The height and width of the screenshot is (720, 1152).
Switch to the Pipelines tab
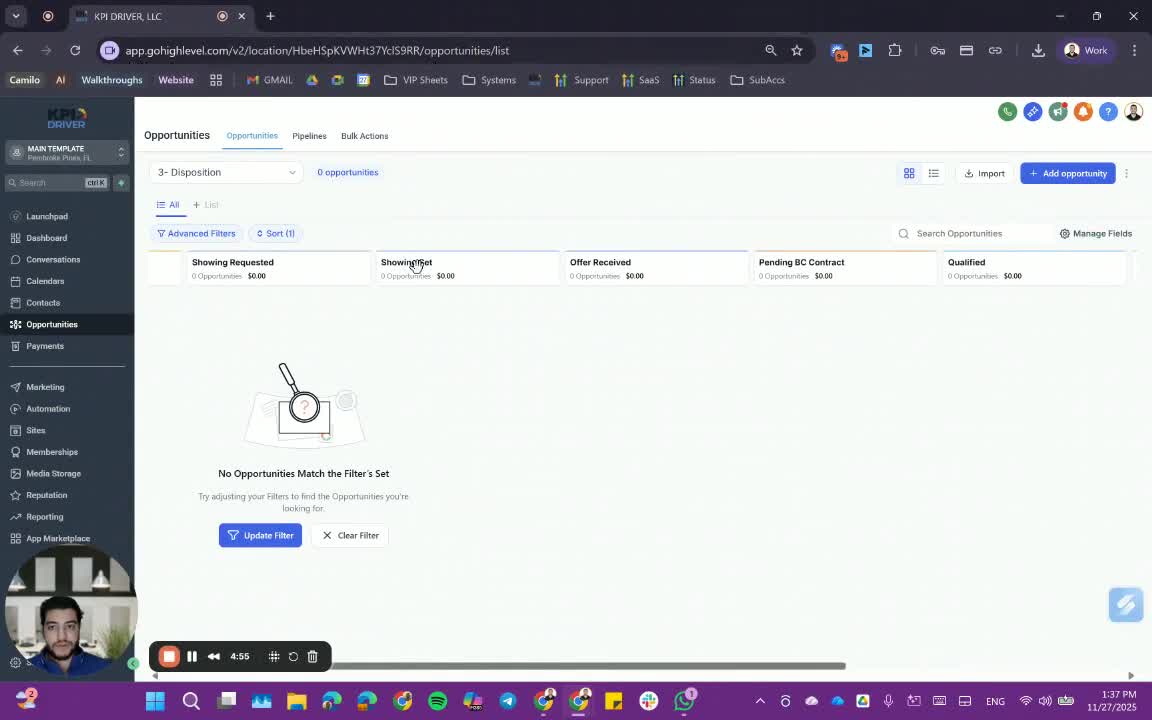309,136
